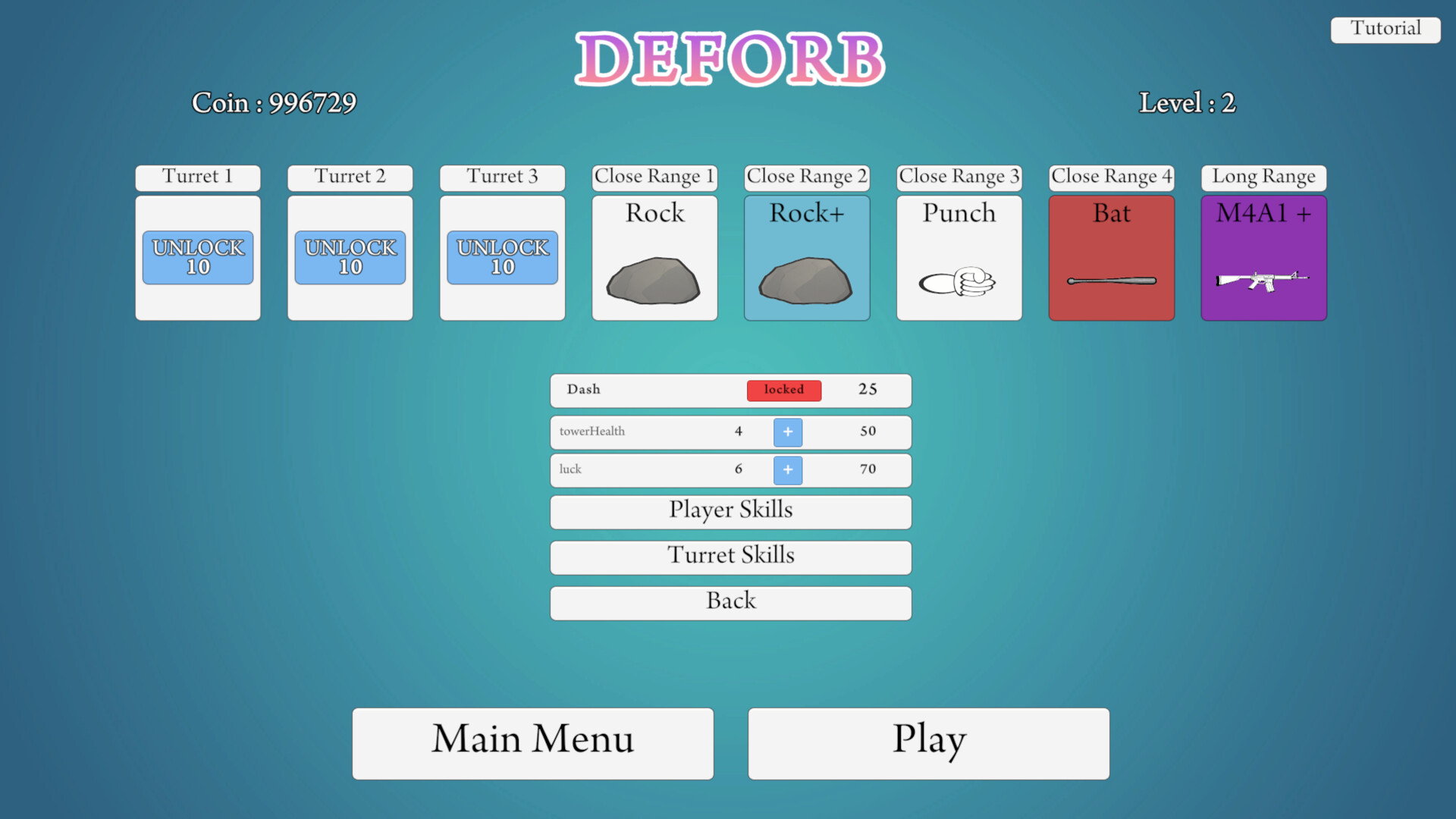
Task: Unlock Turret 1 for 10 coins
Action: [x=198, y=258]
